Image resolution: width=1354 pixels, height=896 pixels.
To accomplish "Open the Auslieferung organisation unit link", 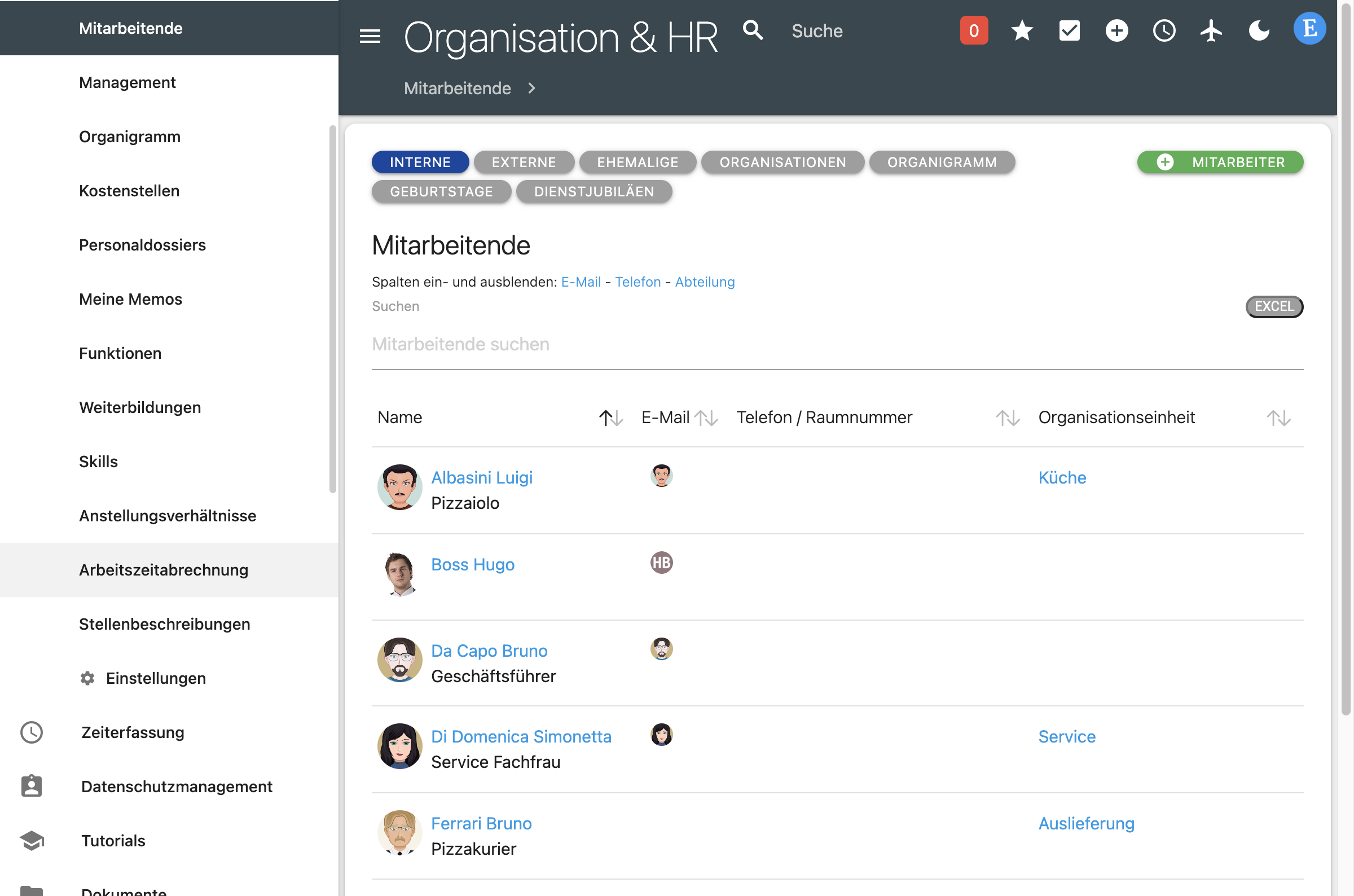I will (x=1085, y=823).
